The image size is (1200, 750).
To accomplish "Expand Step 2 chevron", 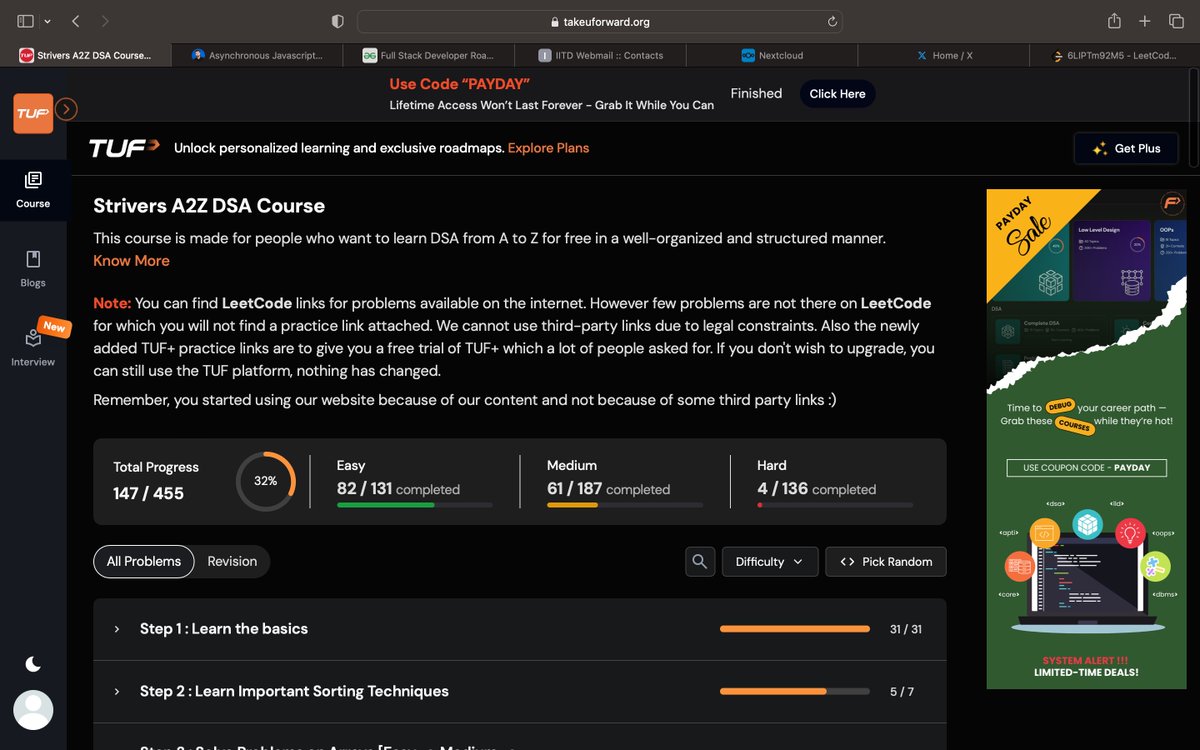I will (117, 691).
